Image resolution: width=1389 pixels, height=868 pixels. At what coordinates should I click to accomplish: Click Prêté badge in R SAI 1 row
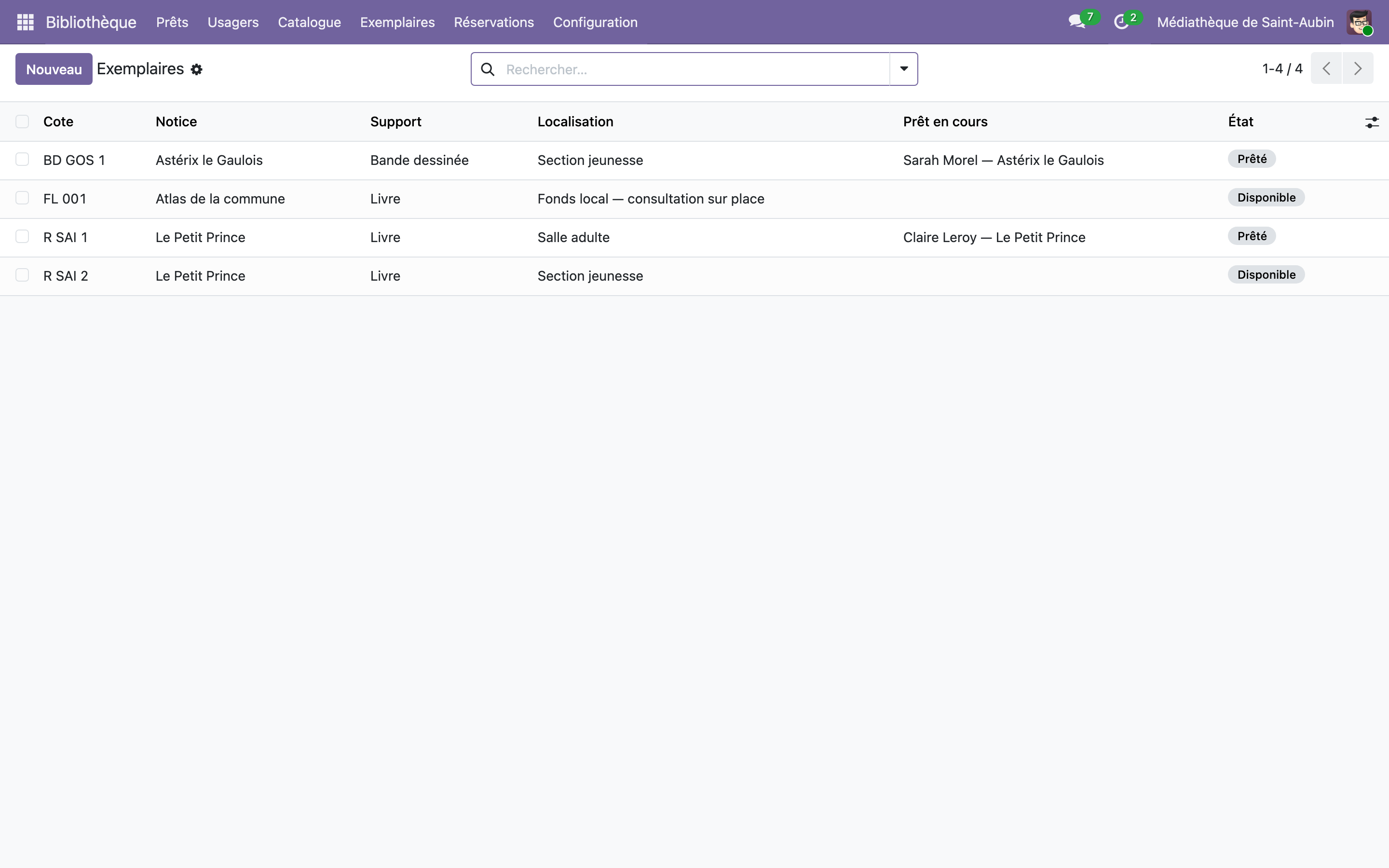point(1252,236)
